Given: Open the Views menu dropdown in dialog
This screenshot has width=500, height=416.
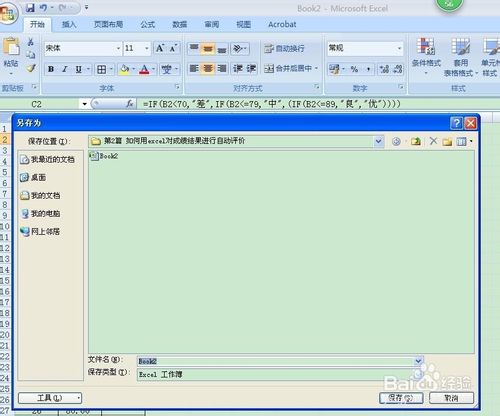Looking at the screenshot, I should (x=464, y=142).
